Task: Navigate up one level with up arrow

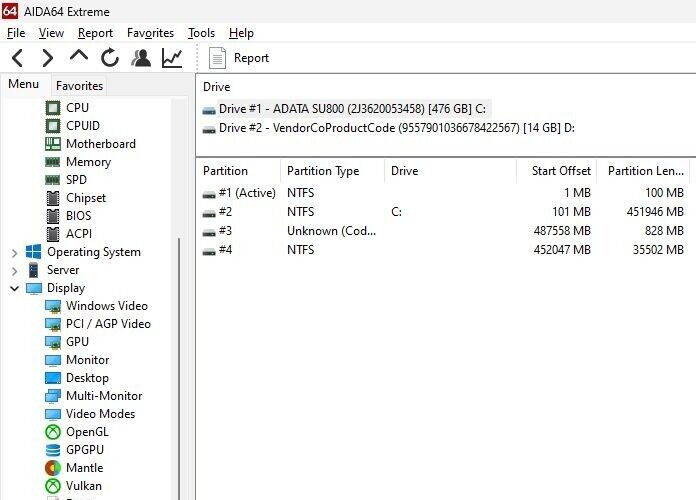Action: pyautogui.click(x=79, y=56)
